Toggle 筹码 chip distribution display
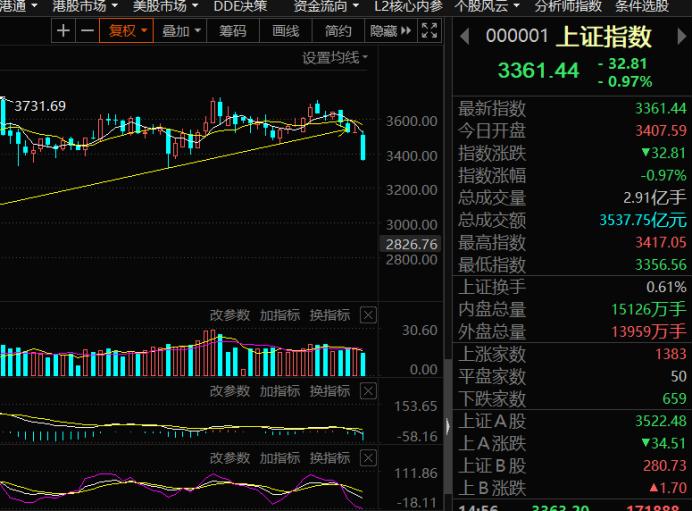The height and width of the screenshot is (511, 693). [x=232, y=31]
